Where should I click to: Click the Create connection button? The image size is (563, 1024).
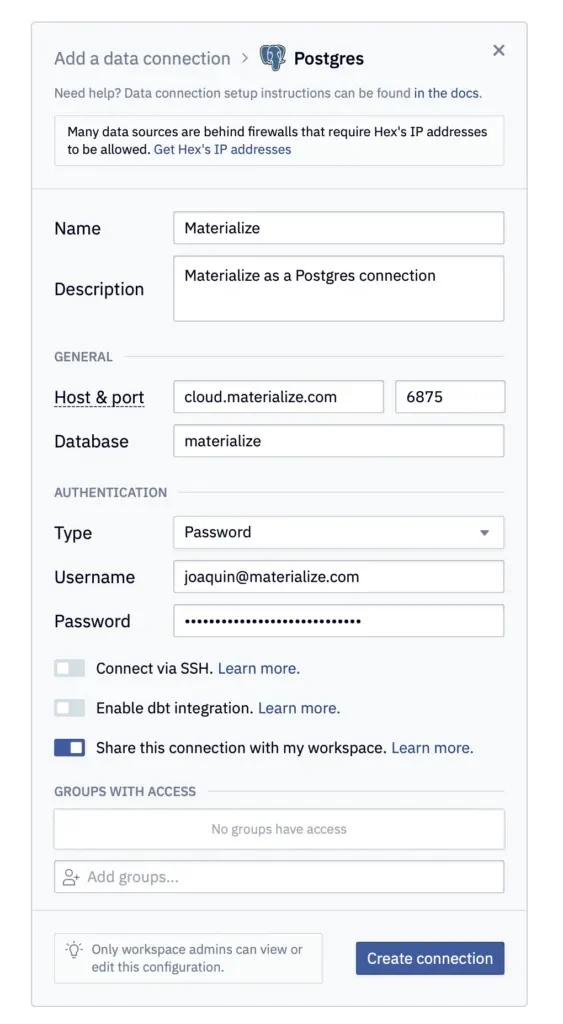pyautogui.click(x=430, y=958)
